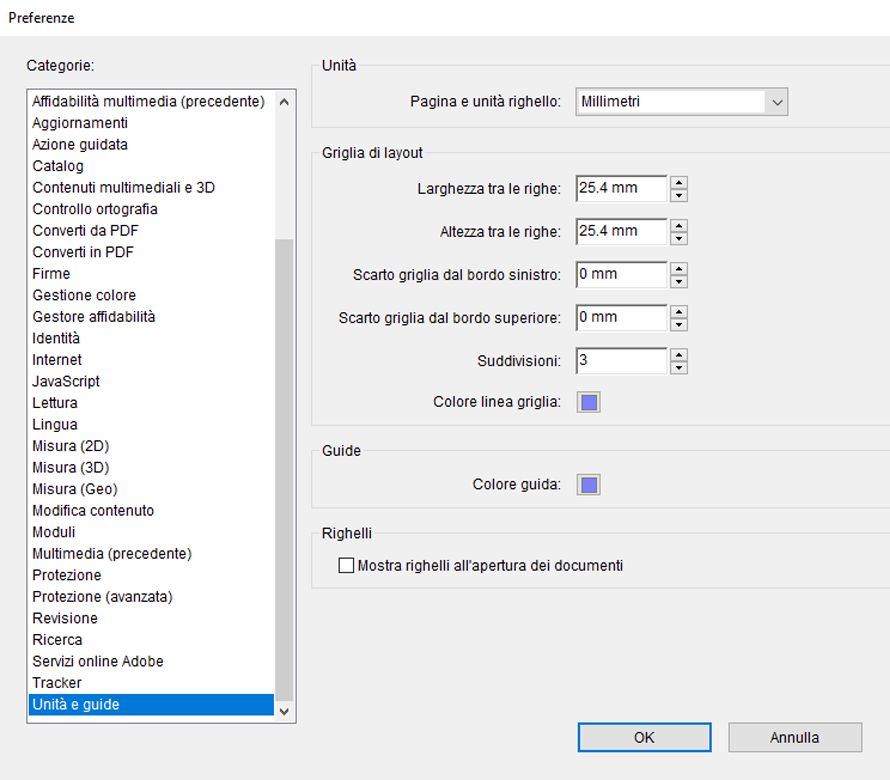890x780 pixels.
Task: Go to Protezione (avanzata) category
Action: 102,596
